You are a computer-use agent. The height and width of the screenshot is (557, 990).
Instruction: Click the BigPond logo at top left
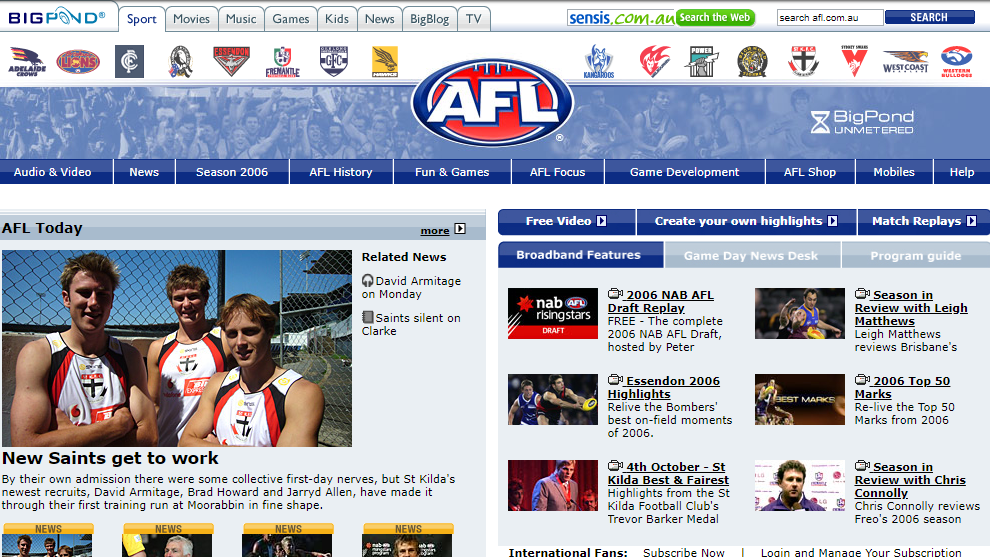pos(57,16)
